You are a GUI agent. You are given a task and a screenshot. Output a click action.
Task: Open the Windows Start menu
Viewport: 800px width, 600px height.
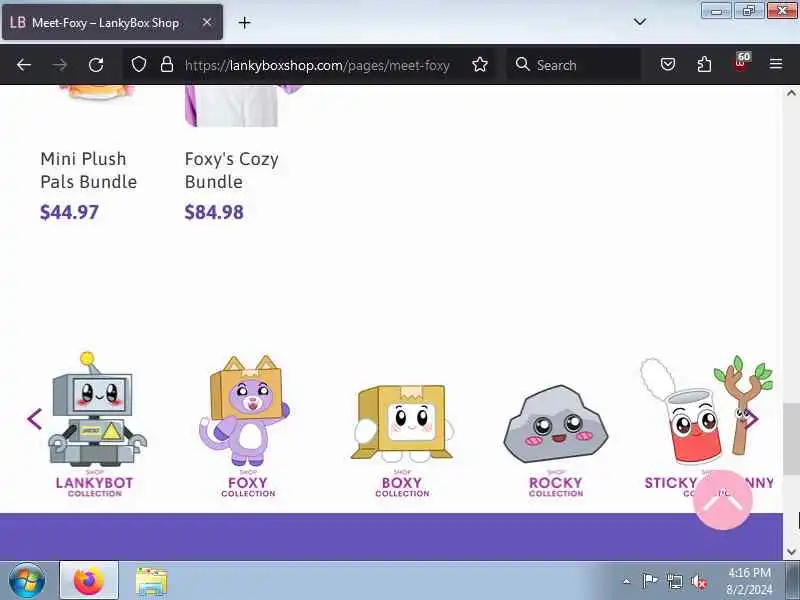[x=27, y=581]
